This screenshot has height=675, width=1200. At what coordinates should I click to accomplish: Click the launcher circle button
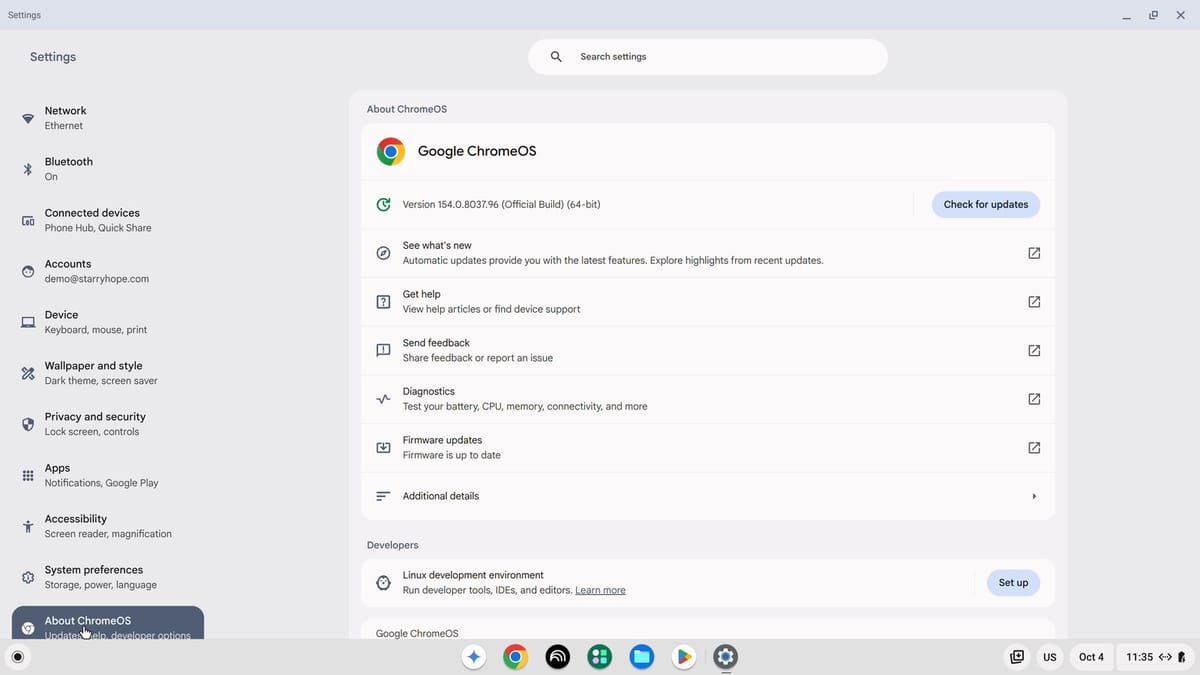click(x=17, y=657)
